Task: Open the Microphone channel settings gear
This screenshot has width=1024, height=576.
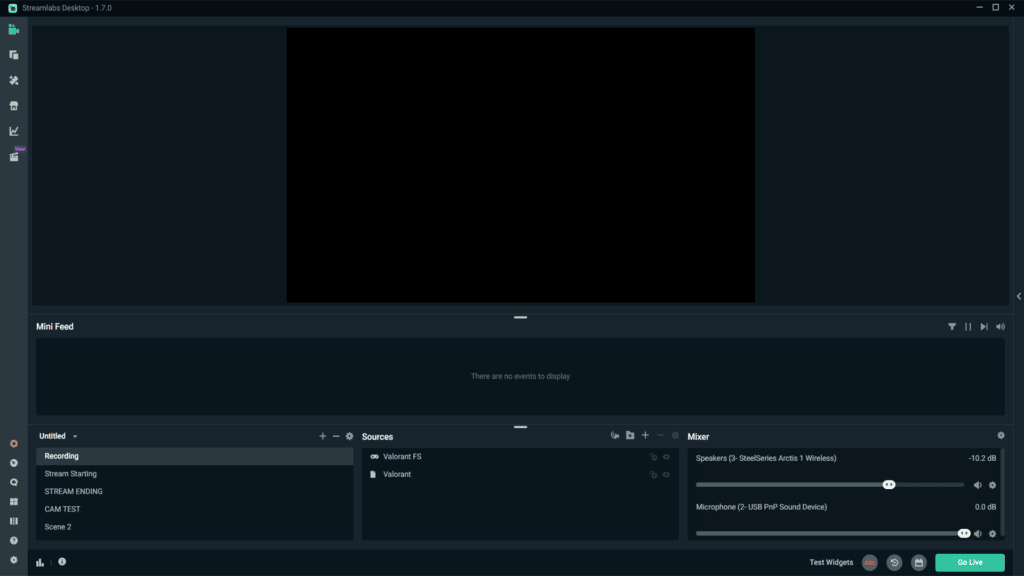Action: pos(993,534)
